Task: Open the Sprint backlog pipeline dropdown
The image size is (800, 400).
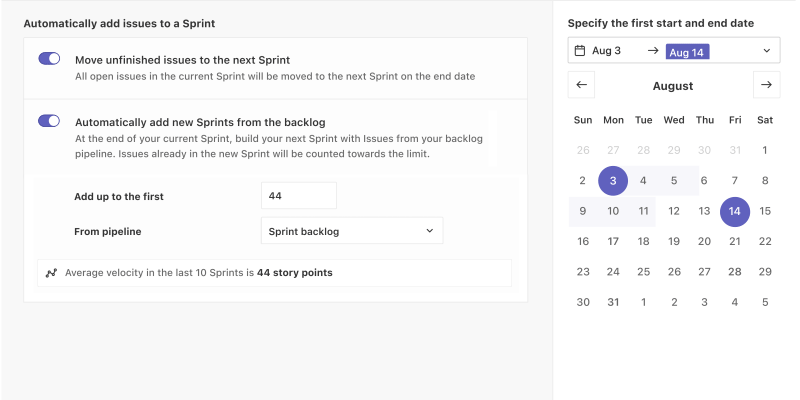Action: coord(351,231)
